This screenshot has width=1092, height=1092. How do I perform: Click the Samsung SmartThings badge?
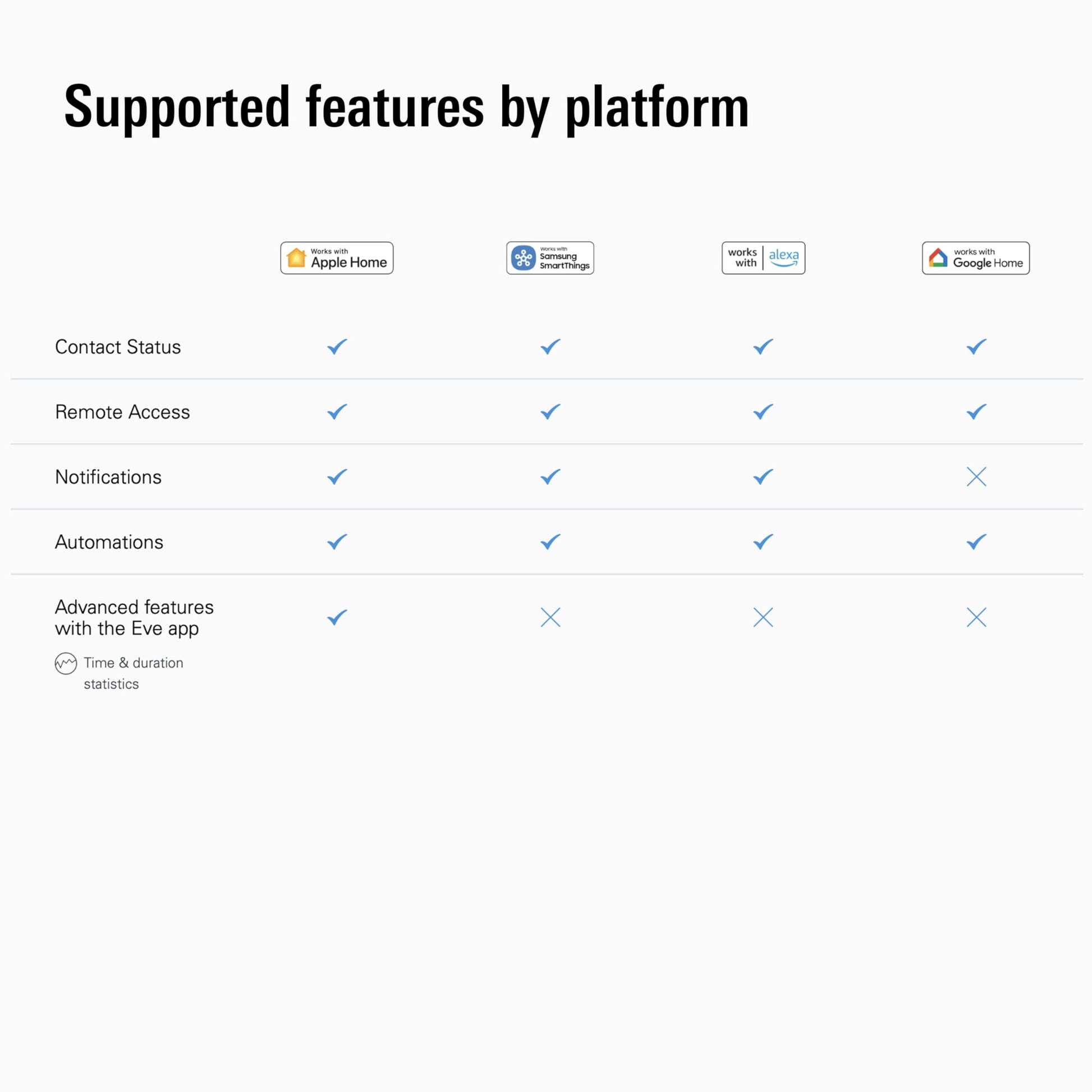pos(550,258)
